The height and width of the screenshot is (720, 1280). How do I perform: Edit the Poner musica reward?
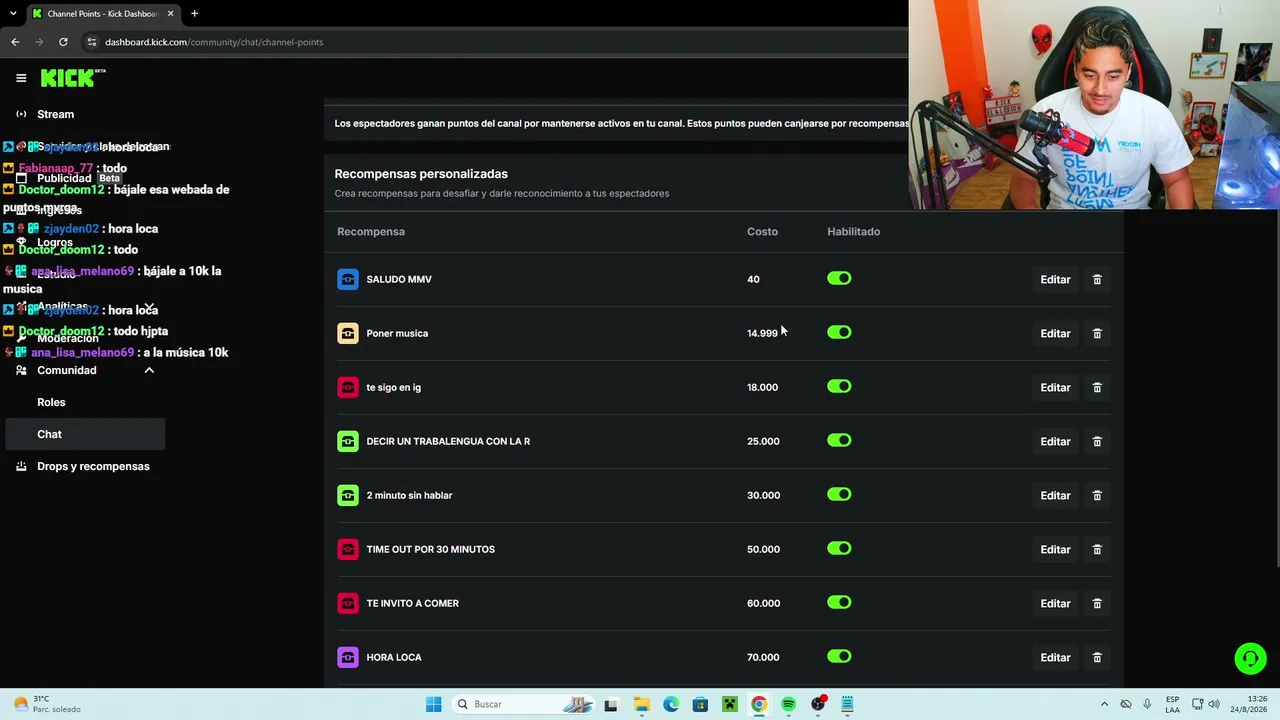pos(1055,334)
